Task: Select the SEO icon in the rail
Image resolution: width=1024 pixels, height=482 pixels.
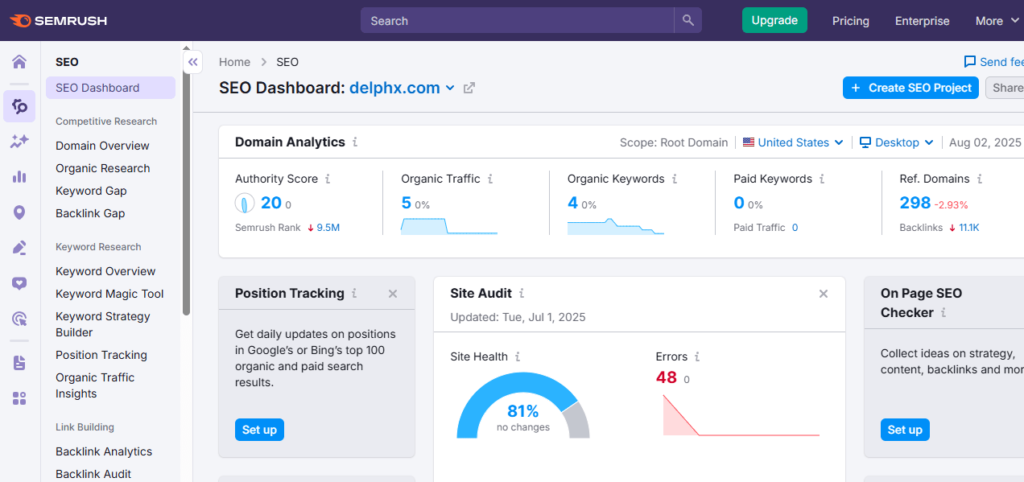Action: tap(20, 106)
